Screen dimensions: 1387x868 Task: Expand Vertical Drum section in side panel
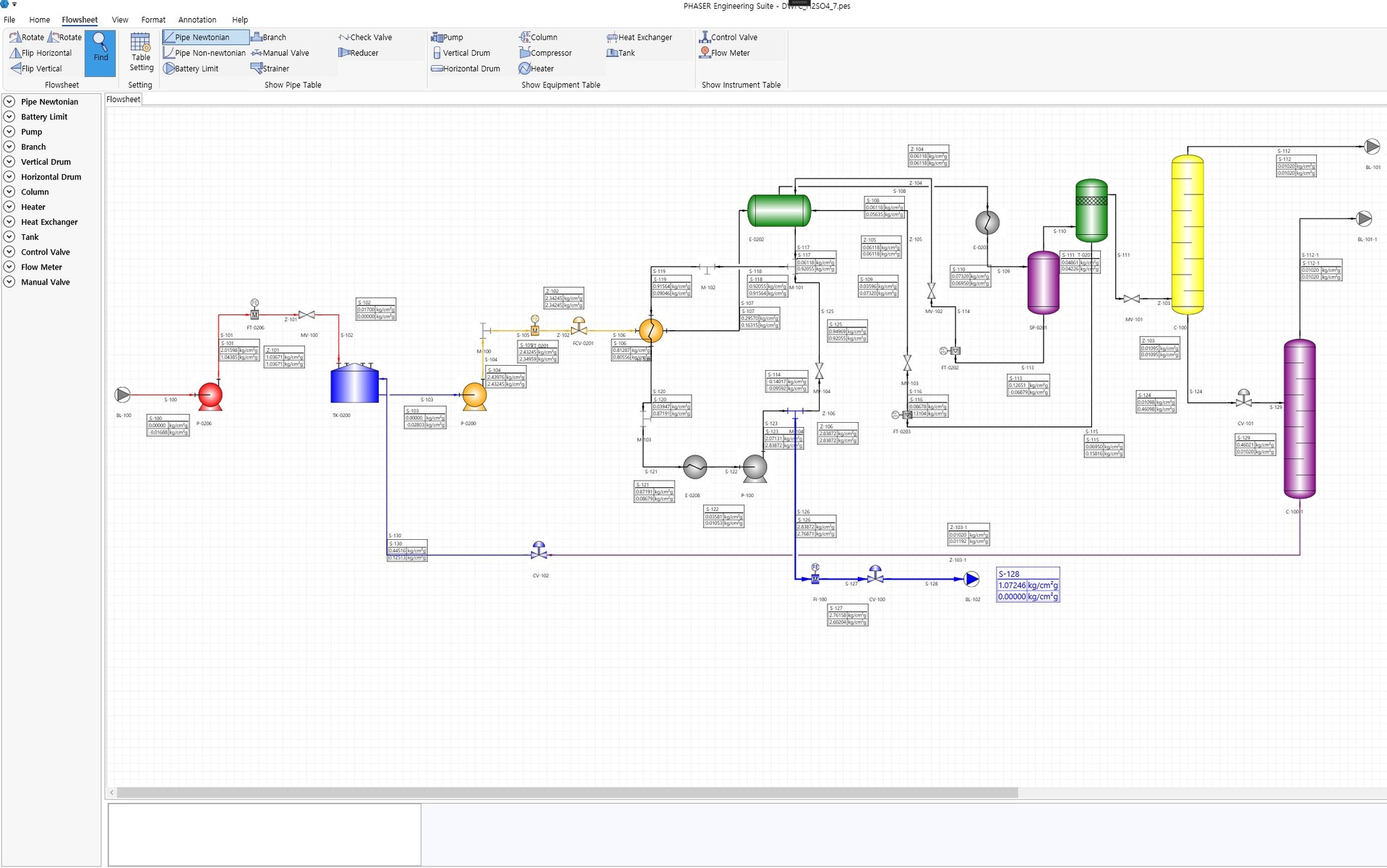pyautogui.click(x=9, y=162)
